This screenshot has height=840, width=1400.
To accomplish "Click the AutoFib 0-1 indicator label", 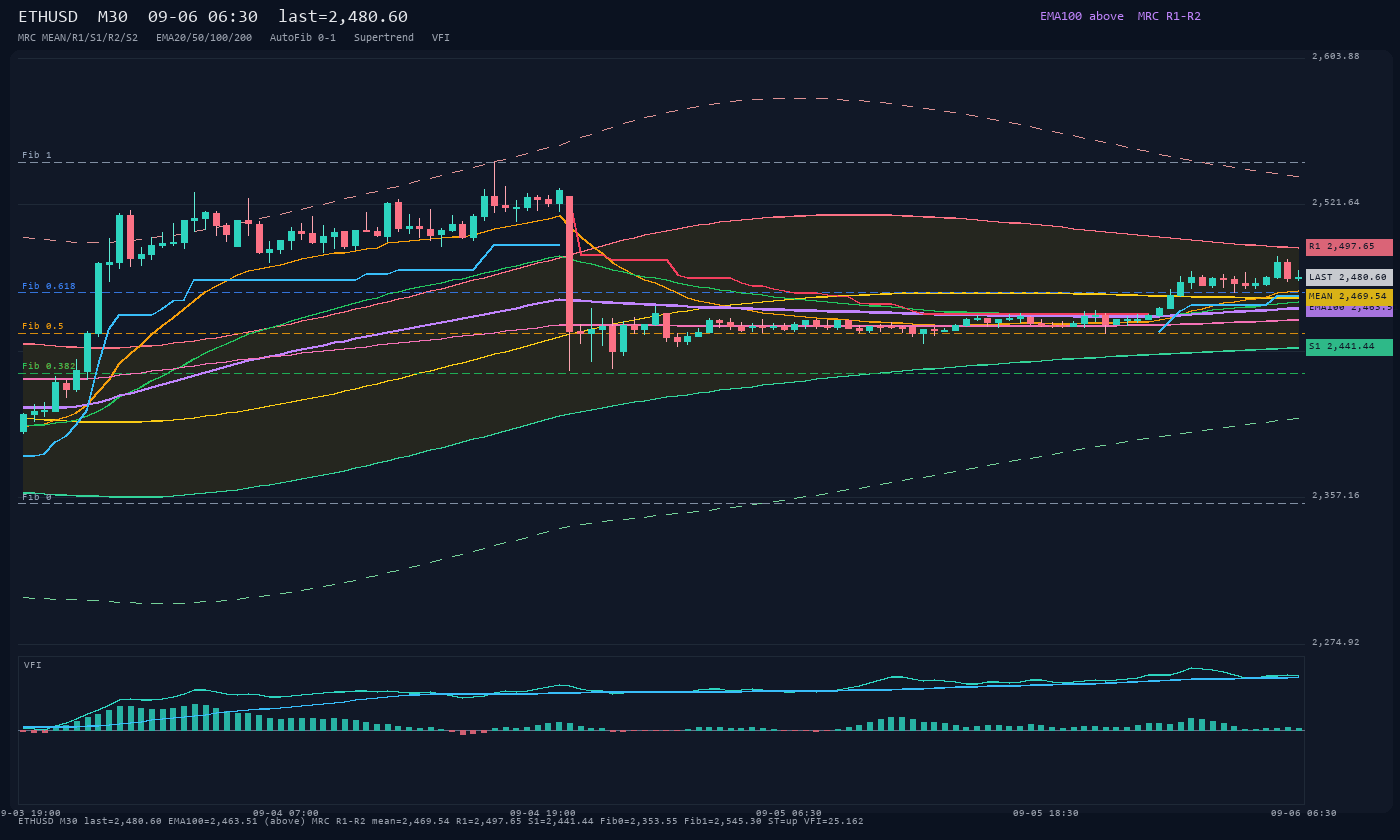I will point(303,38).
